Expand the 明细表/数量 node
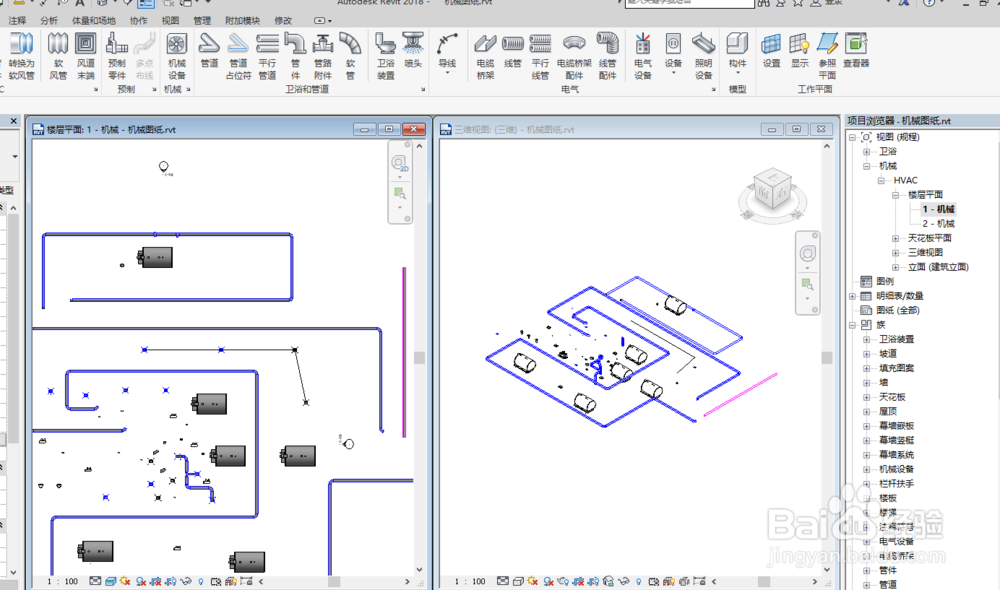1000x590 pixels. 851,296
